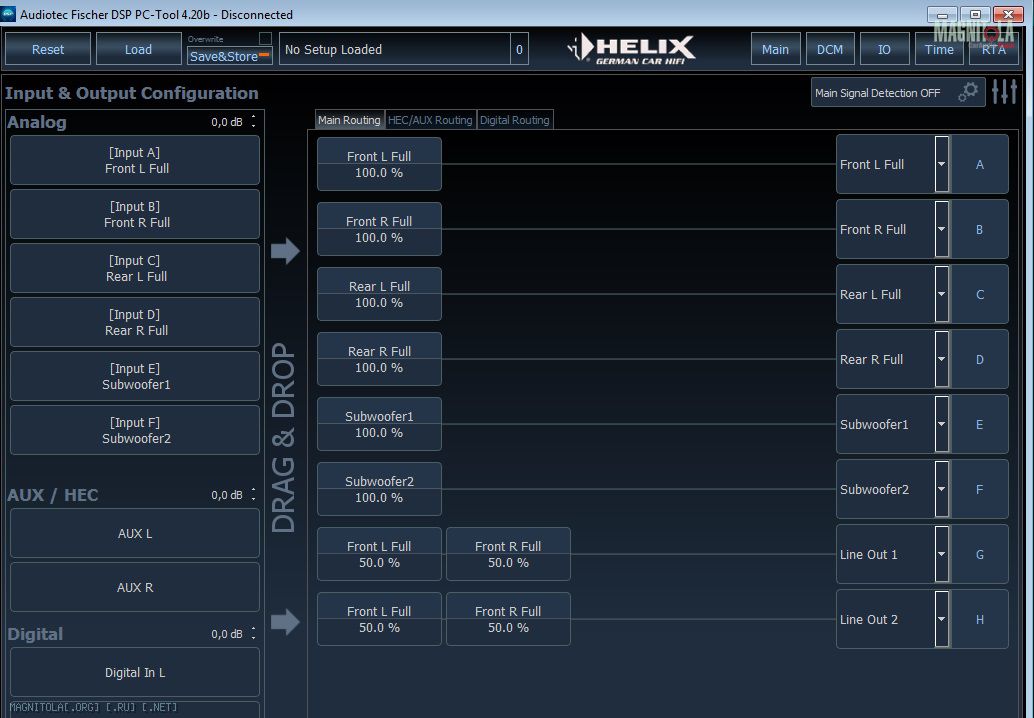Adjust the AUX / HEC gain stepper
The image size is (1034, 718).
253,495
